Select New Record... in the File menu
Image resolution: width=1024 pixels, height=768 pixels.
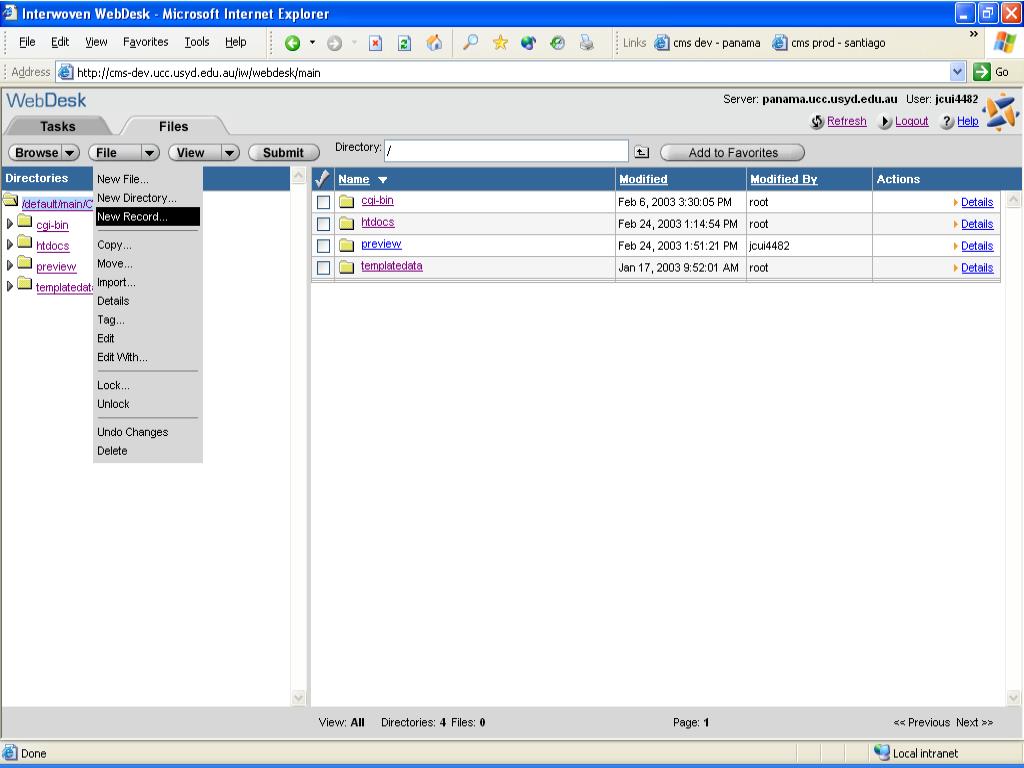148,217
